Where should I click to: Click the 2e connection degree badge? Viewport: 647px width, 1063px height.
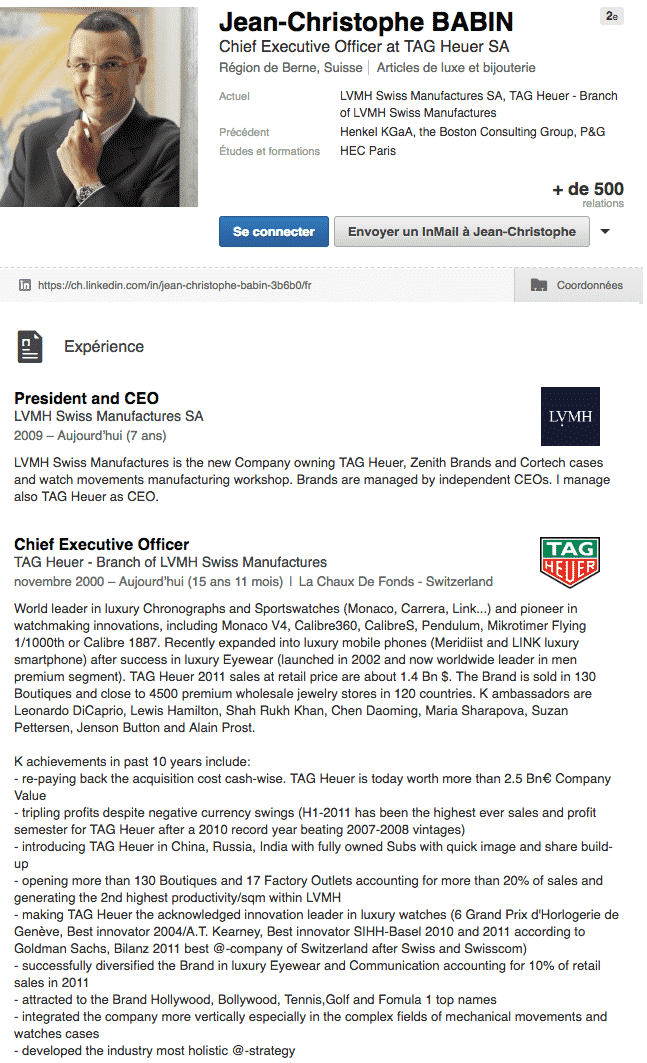coord(612,17)
